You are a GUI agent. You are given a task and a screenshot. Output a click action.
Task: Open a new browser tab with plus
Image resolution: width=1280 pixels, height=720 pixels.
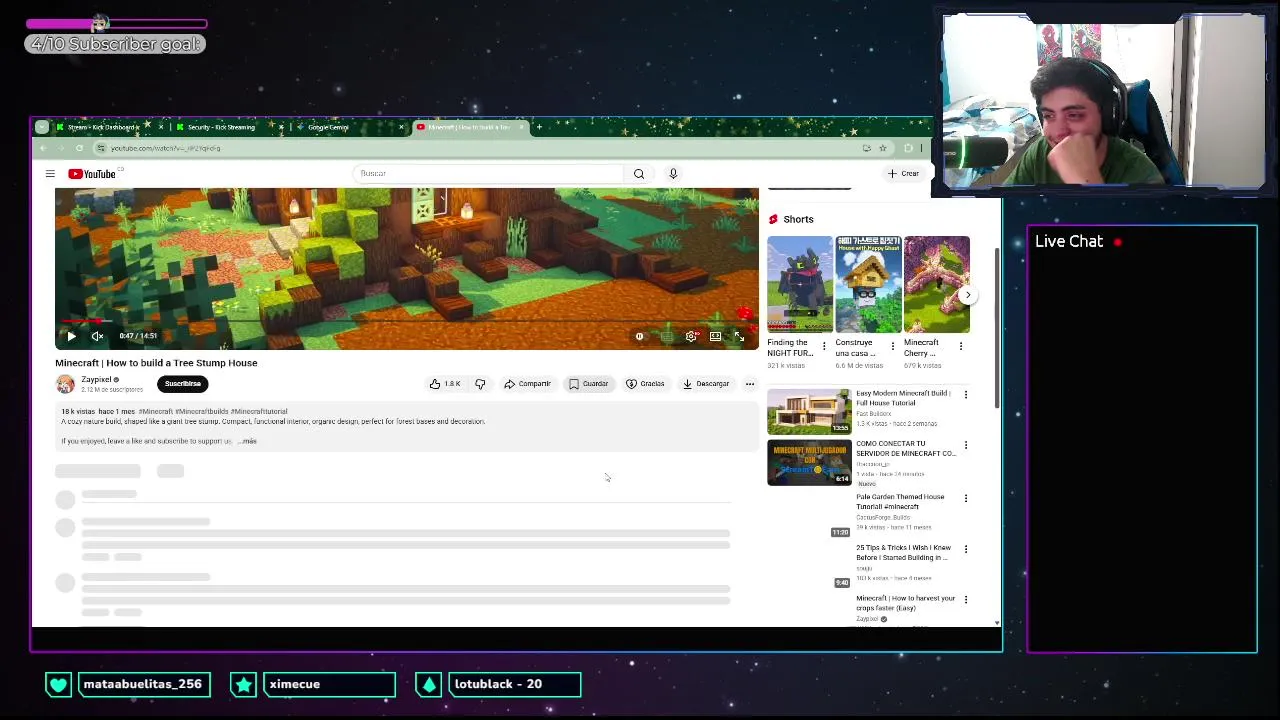coord(539,127)
